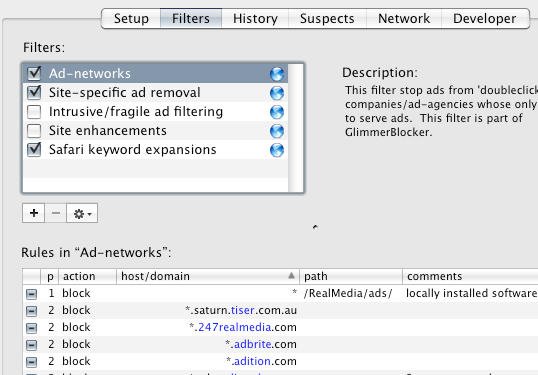Toggle Safari keyword expansions checkbox

tap(34, 150)
